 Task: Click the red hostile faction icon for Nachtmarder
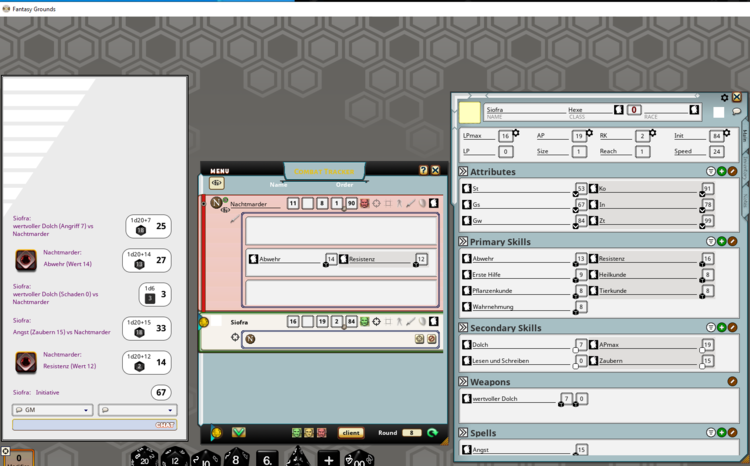[364, 204]
